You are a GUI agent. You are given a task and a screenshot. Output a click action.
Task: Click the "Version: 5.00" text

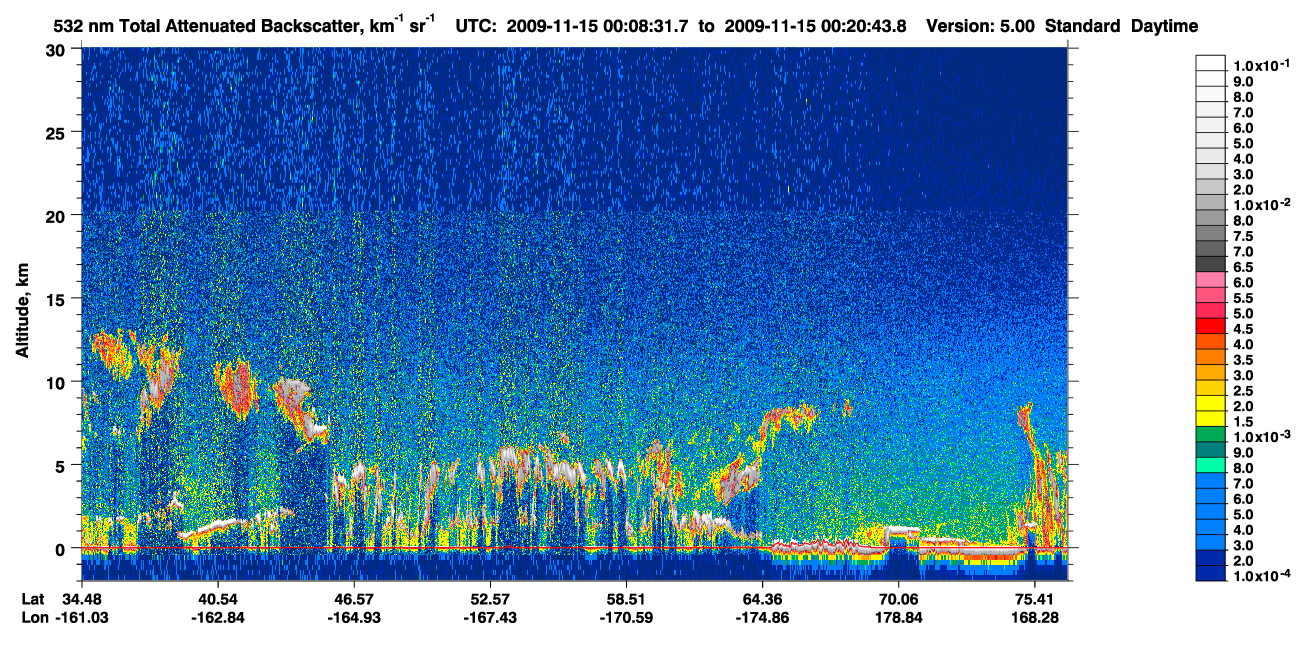982,26
